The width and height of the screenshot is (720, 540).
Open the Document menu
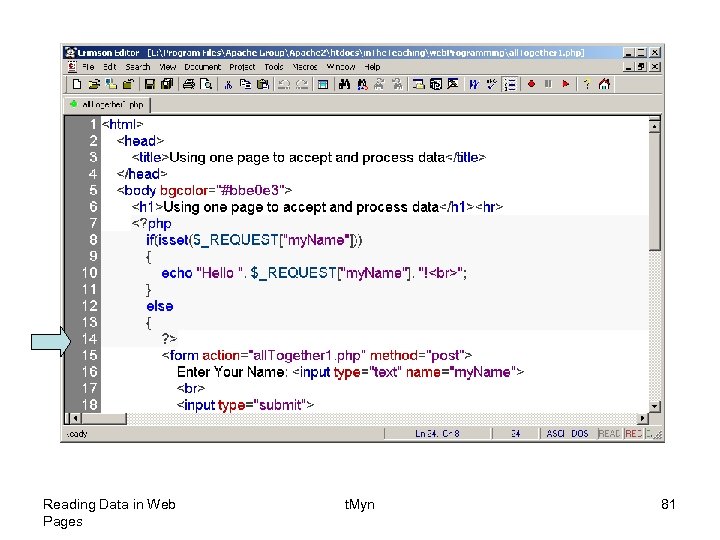tap(202, 67)
